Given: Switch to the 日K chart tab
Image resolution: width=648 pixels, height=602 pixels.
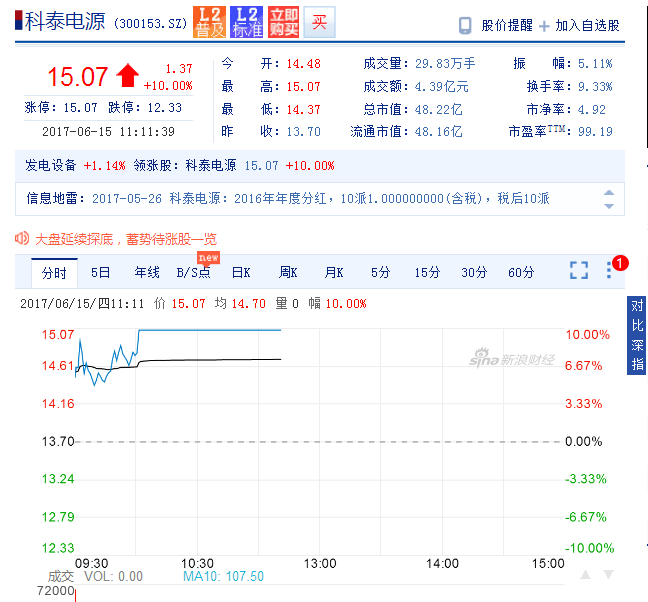Looking at the screenshot, I should tap(241, 272).
